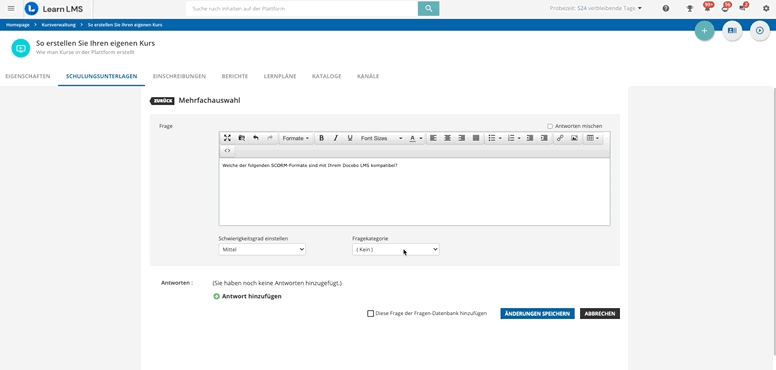The height and width of the screenshot is (370, 776).
Task: Toggle fullscreen mode in the editor
Action: coord(227,138)
